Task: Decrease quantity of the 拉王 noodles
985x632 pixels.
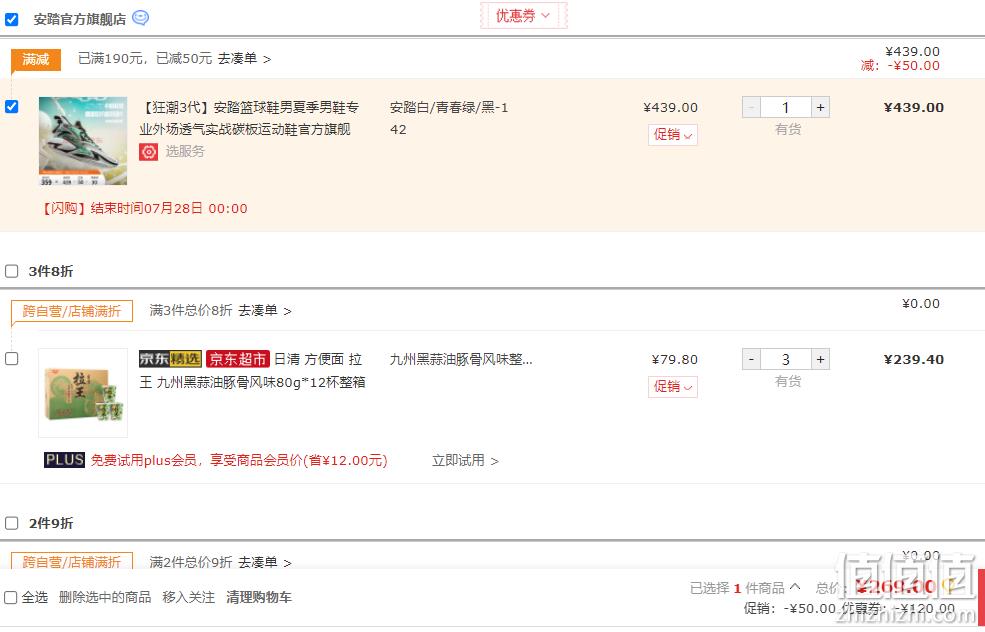Action: click(x=751, y=359)
